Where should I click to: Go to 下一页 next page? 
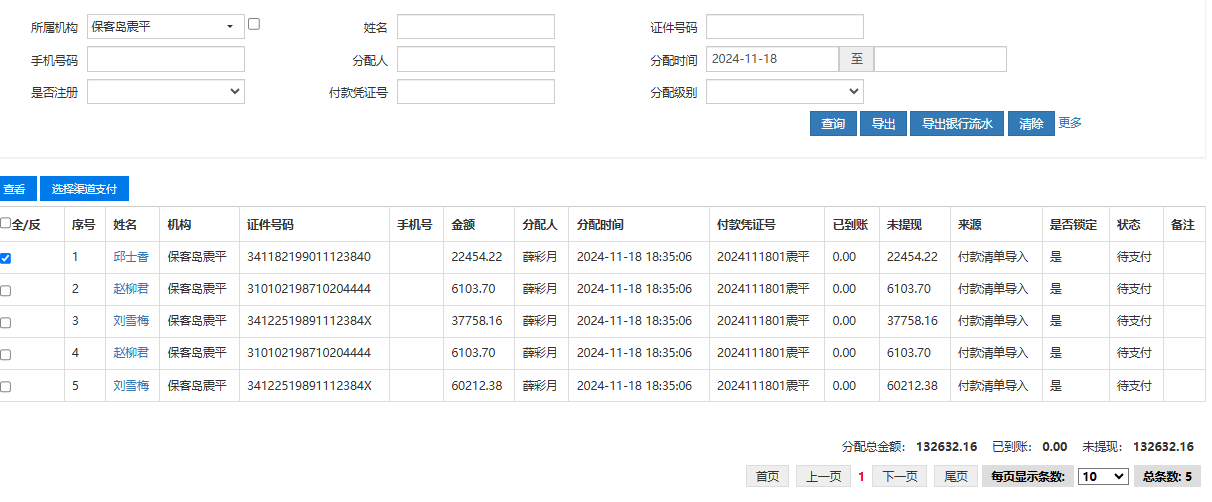[x=899, y=477]
